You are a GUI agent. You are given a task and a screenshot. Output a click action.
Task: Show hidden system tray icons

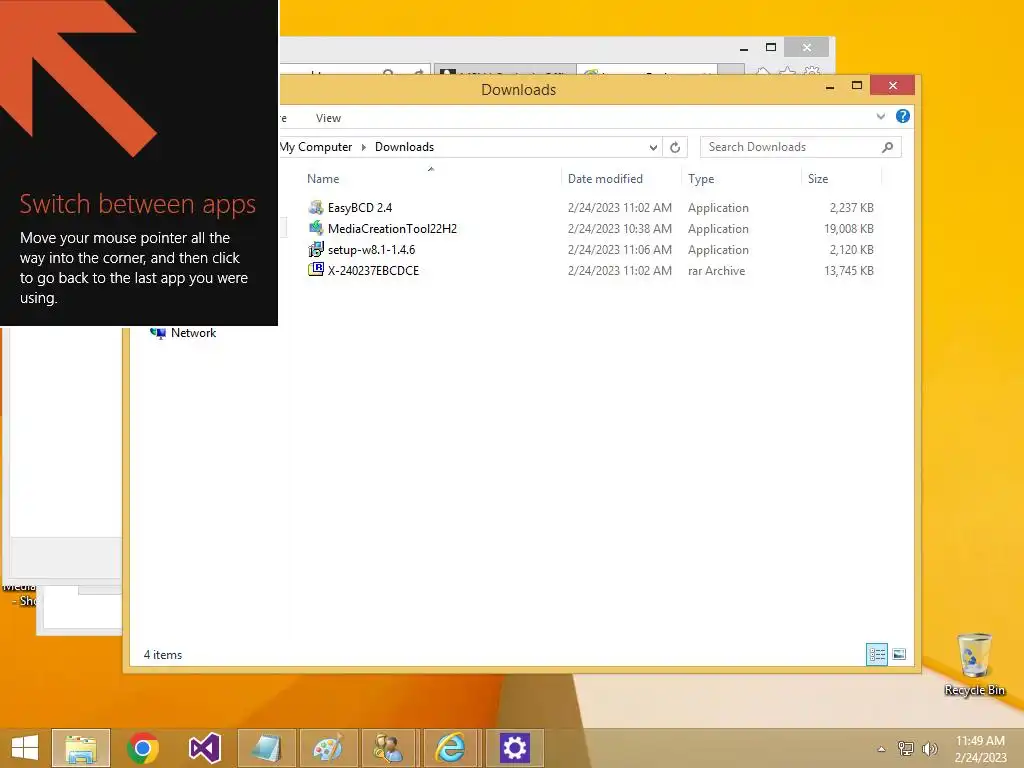click(881, 749)
